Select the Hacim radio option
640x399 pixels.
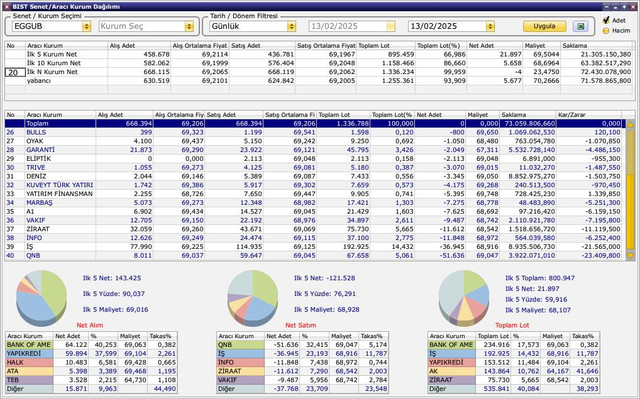606,31
